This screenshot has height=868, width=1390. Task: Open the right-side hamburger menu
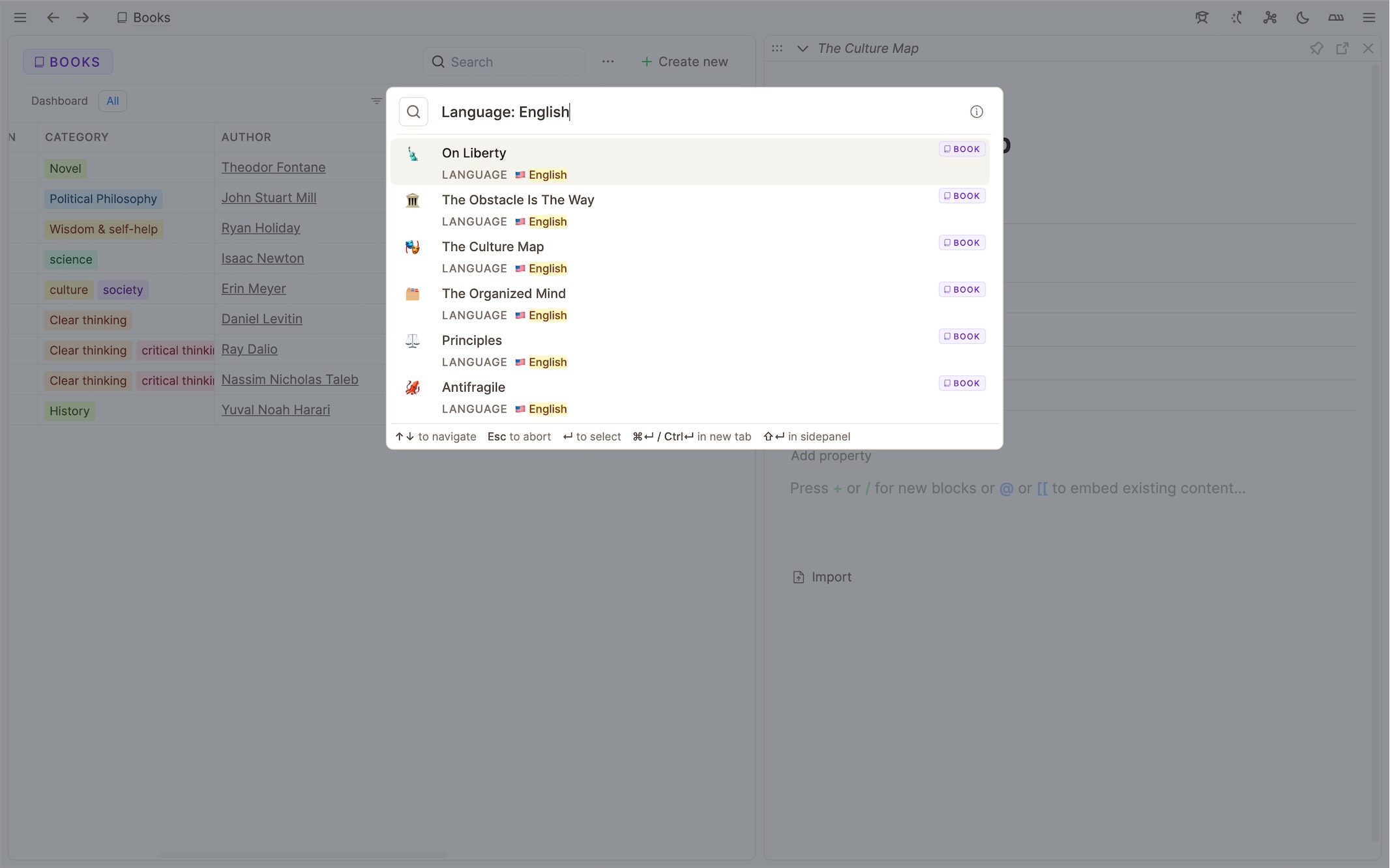coord(1369,18)
